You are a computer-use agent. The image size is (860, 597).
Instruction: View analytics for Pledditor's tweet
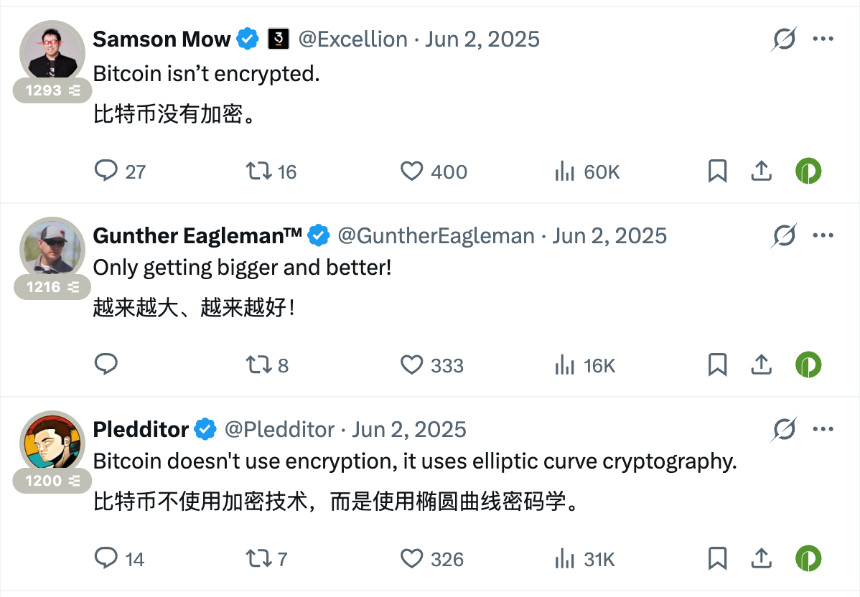point(570,557)
